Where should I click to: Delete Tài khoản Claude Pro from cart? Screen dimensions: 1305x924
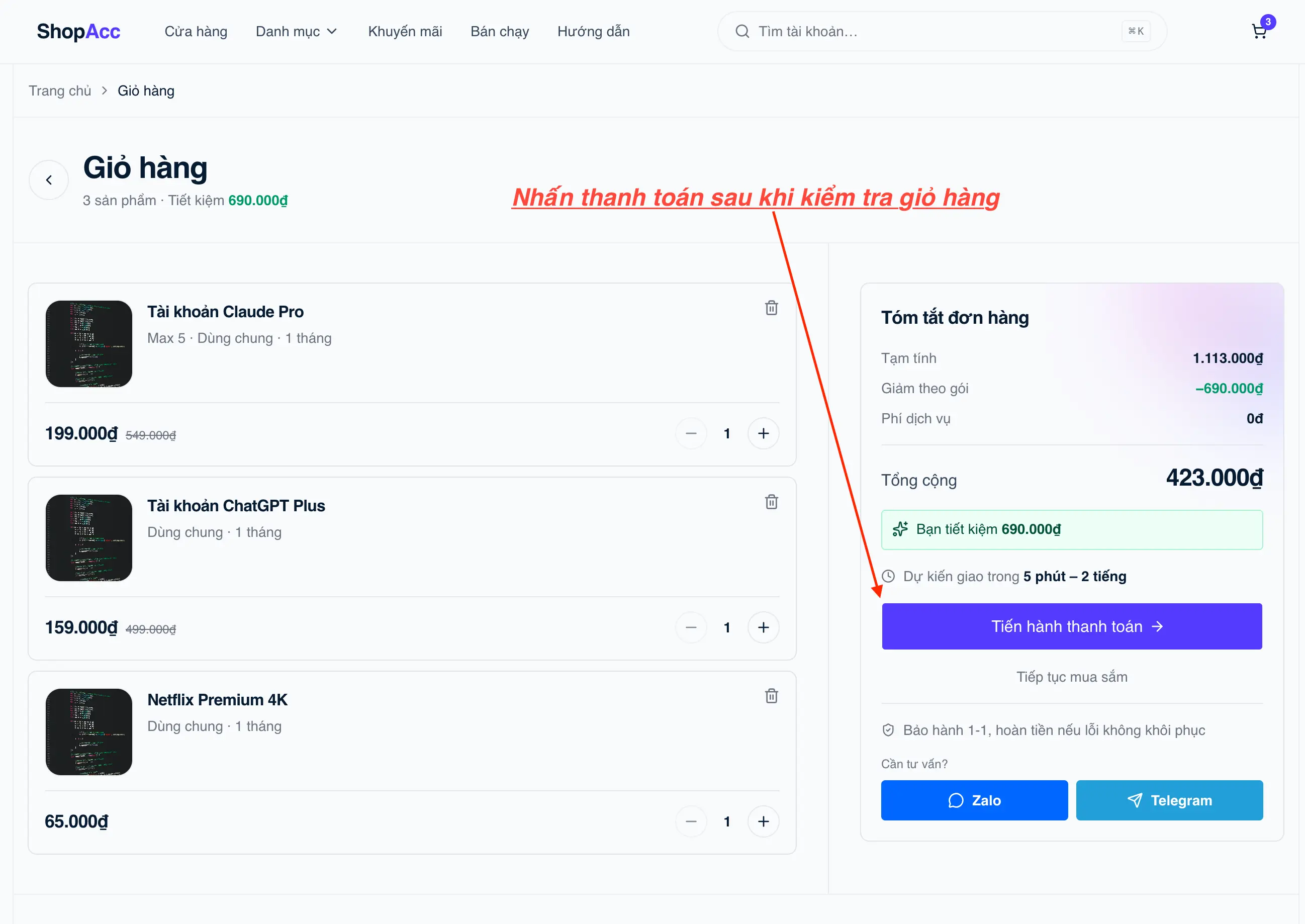(x=771, y=308)
